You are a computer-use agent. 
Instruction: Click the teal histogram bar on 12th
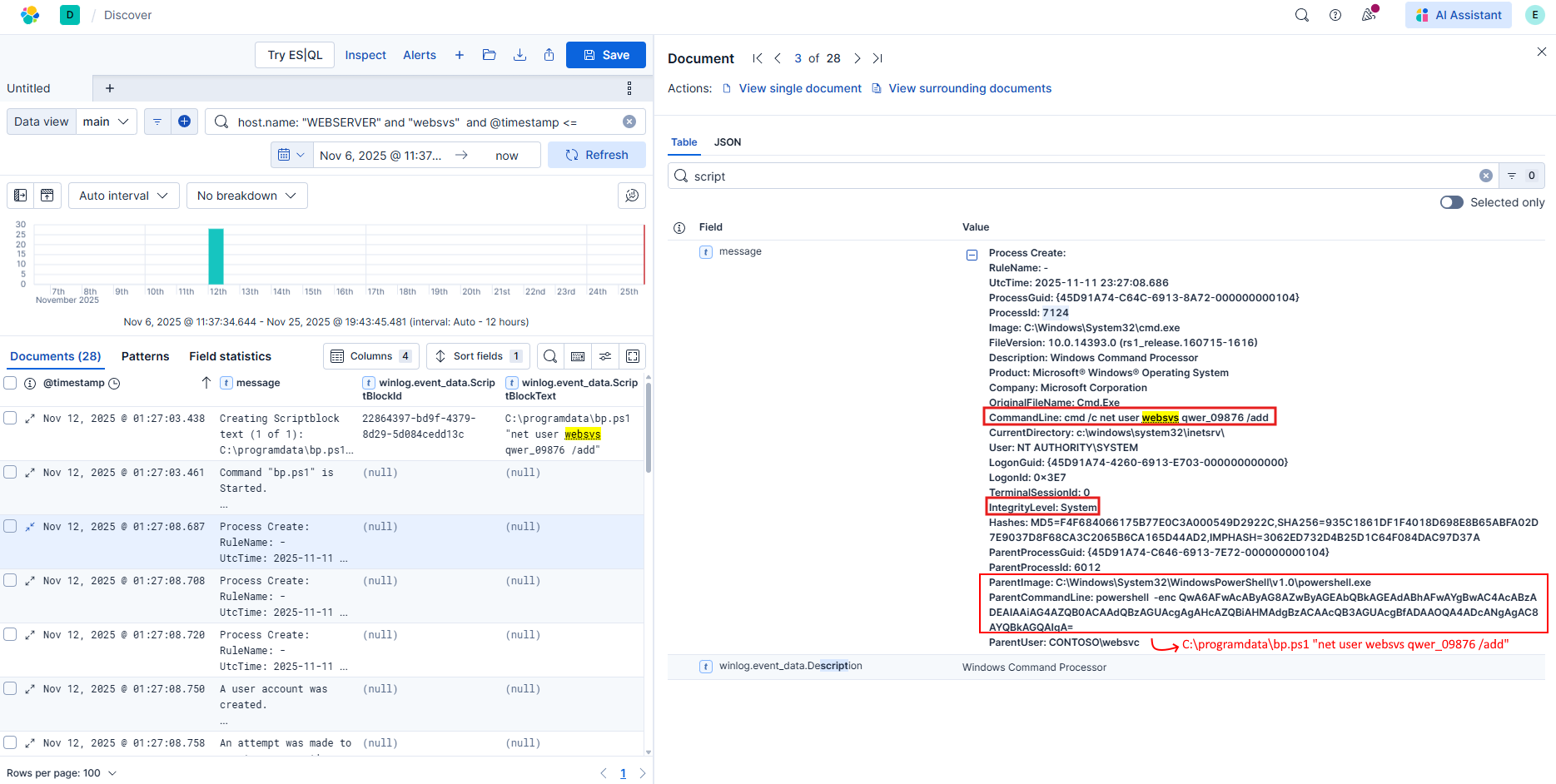(216, 256)
